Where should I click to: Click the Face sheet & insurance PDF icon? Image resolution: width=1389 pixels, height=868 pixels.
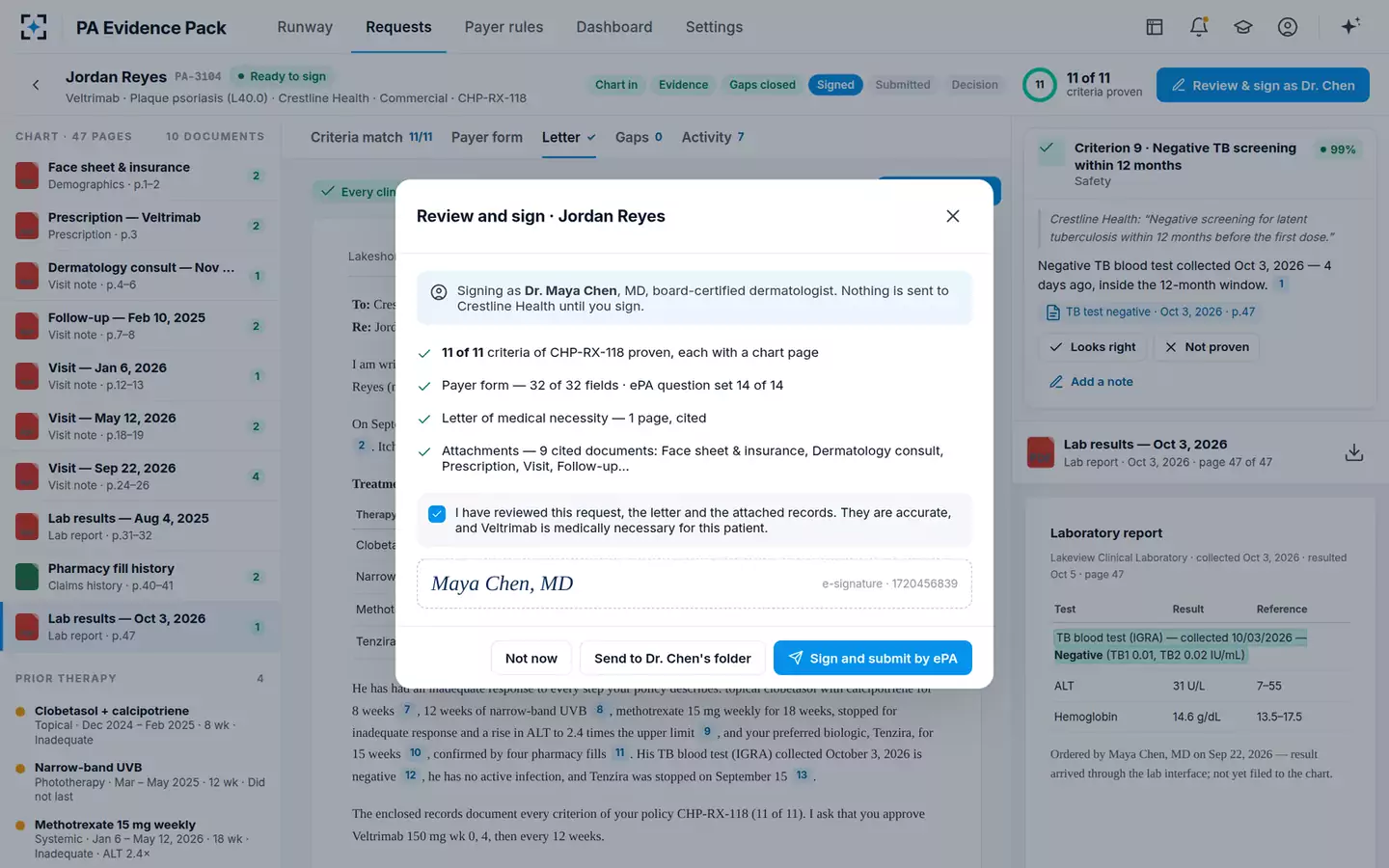(x=27, y=176)
